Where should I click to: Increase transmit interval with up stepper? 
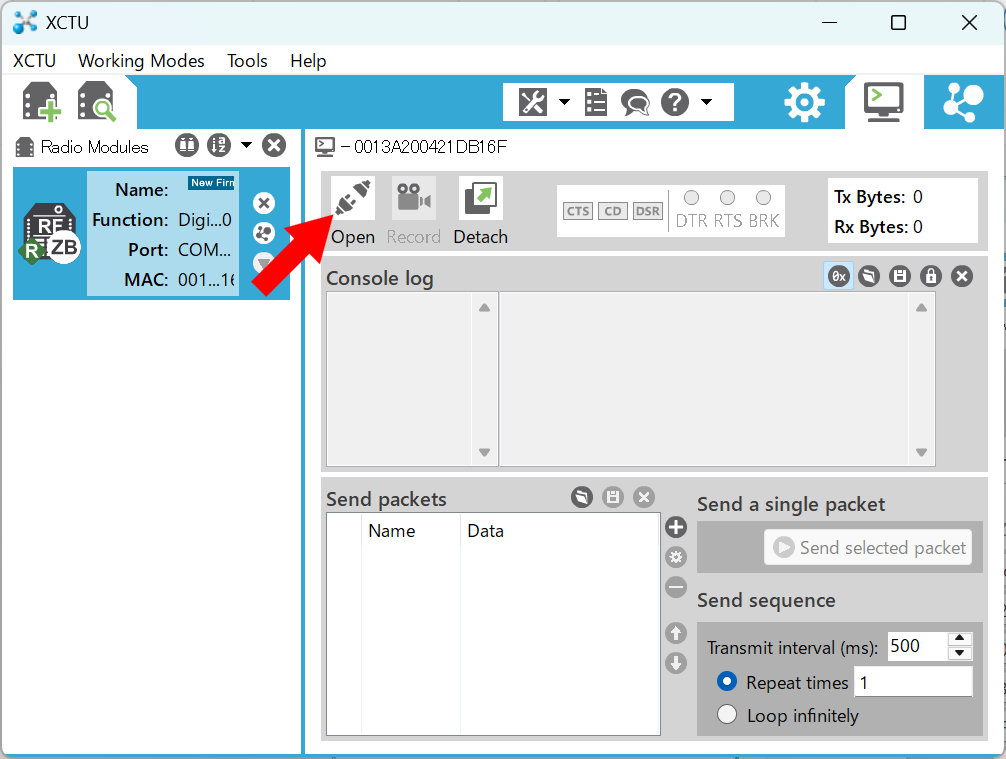pos(960,638)
